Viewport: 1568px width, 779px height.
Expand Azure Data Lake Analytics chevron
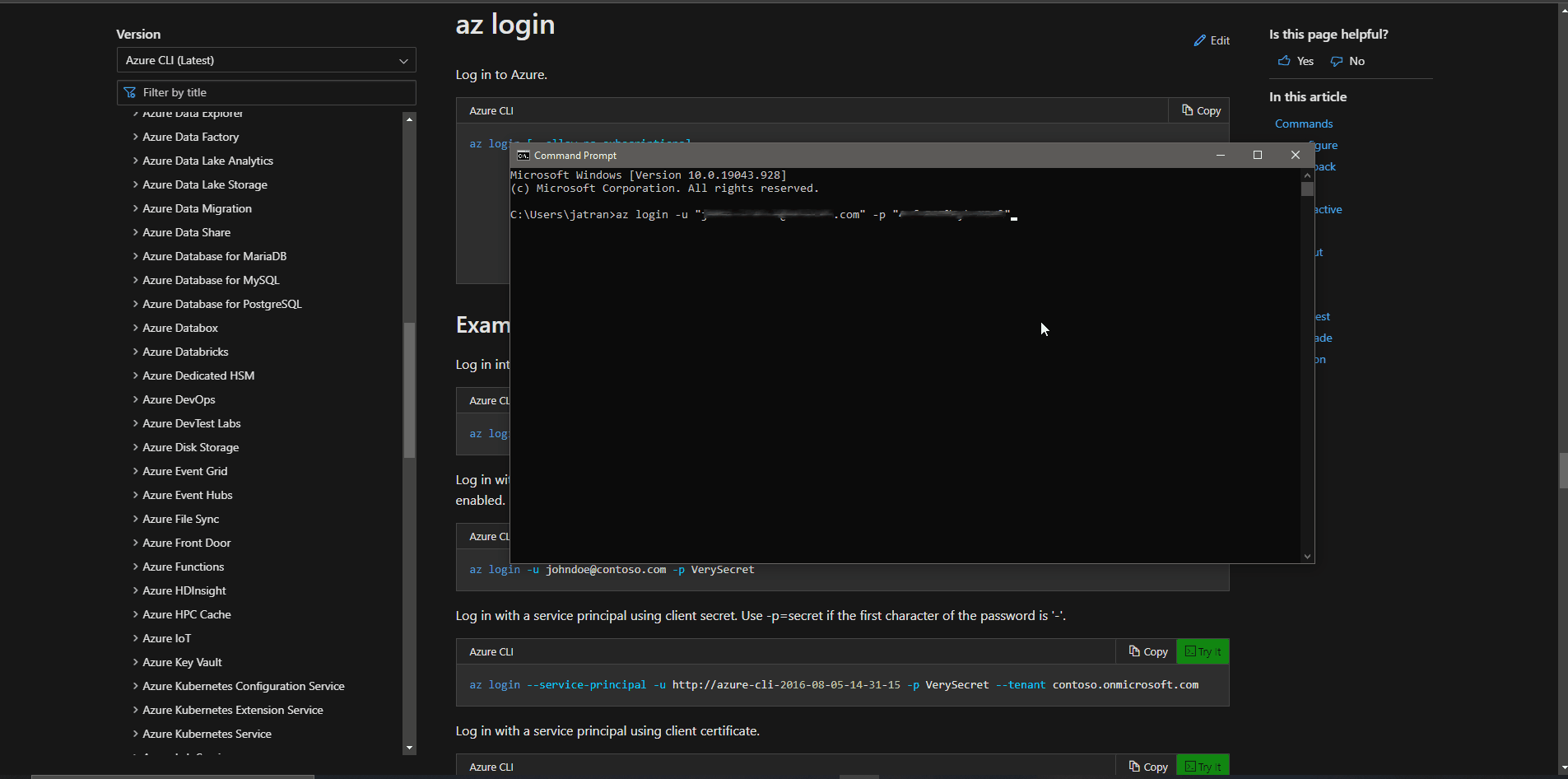click(x=136, y=161)
